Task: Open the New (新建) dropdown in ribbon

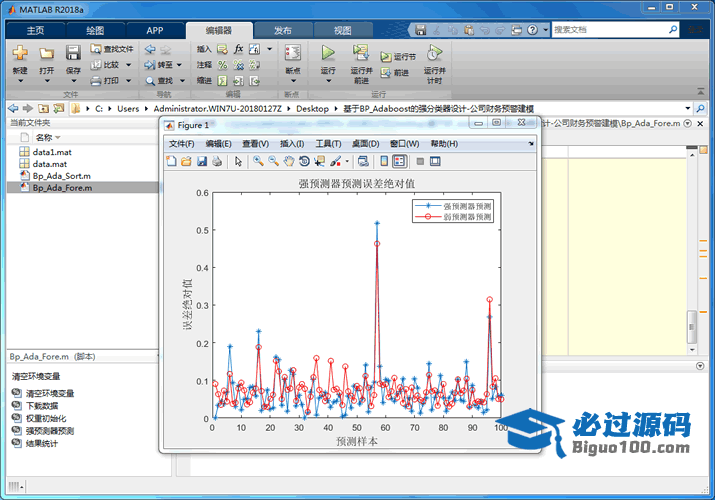Action: [x=20, y=82]
